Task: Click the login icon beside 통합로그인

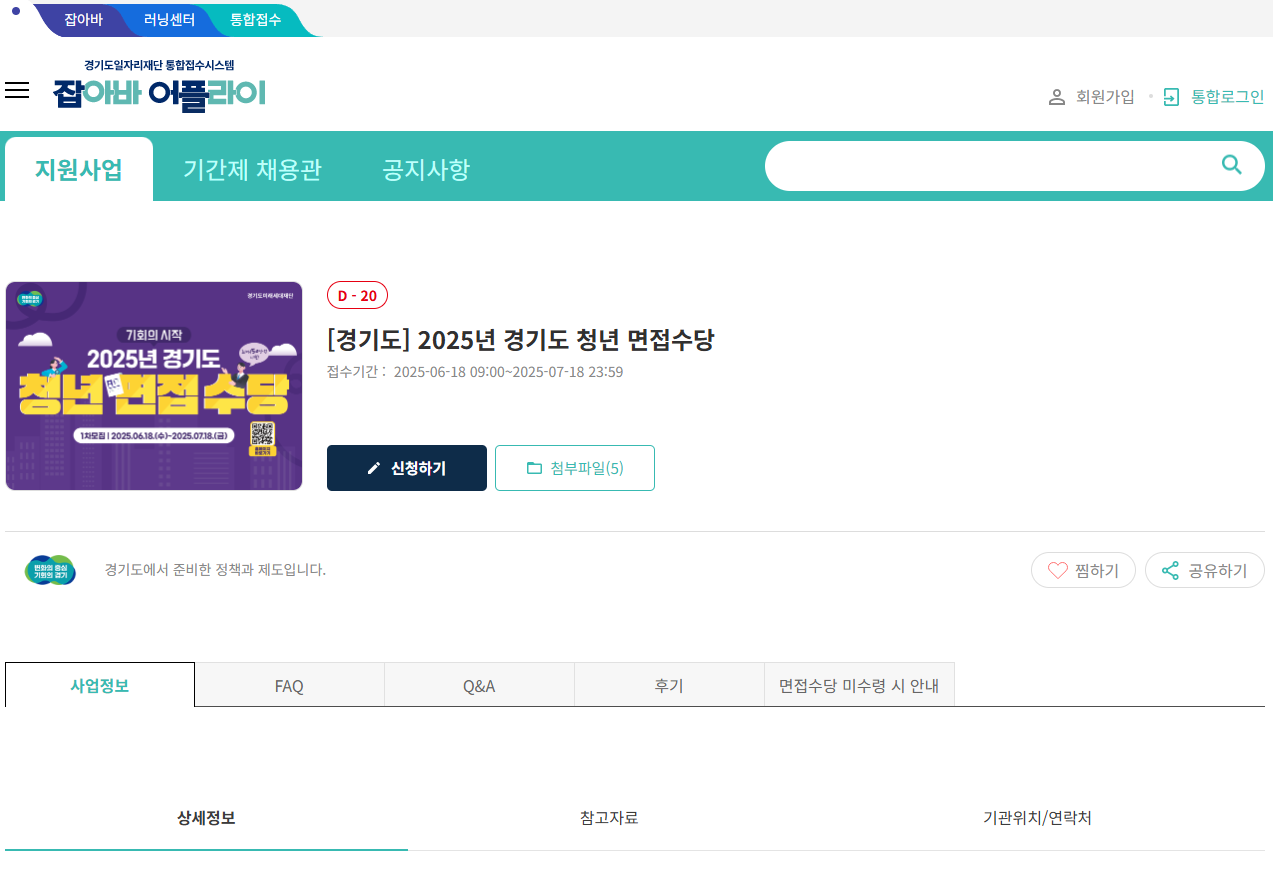Action: pos(1170,96)
